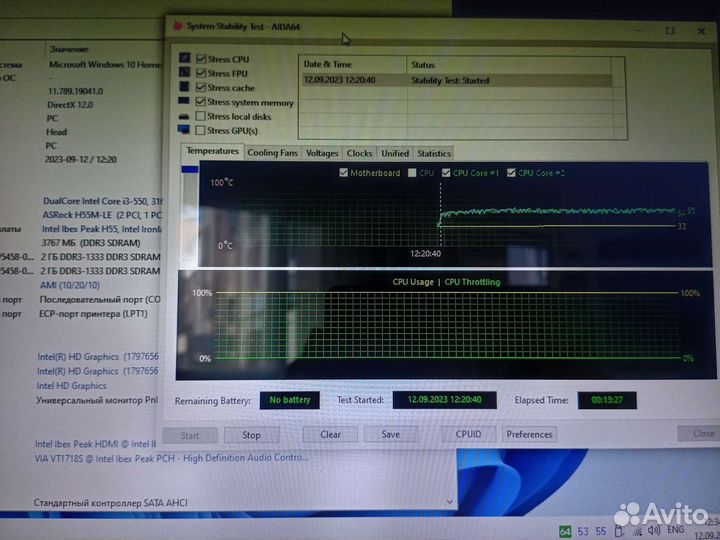The image size is (720, 540).
Task: Open the Statistics tab
Action: point(433,153)
